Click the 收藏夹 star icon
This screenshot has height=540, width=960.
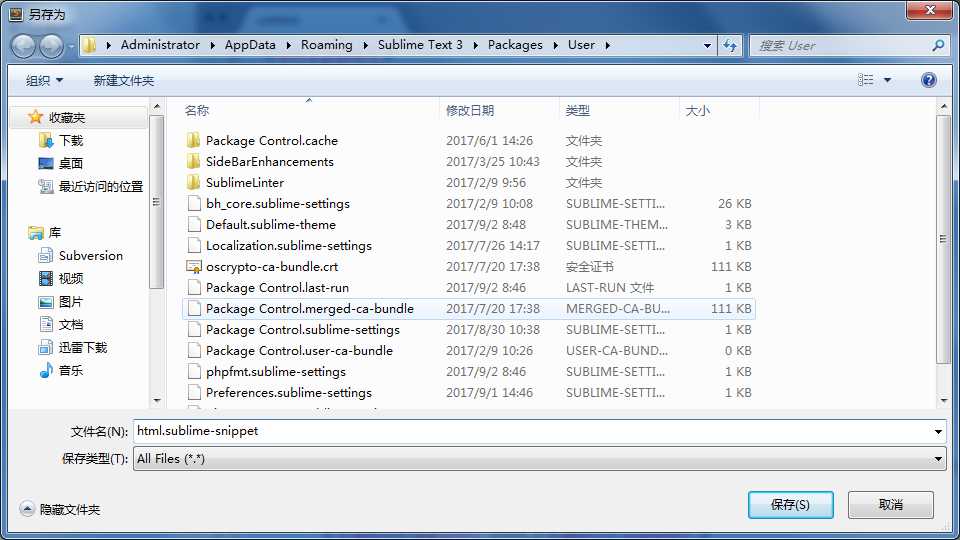[x=36, y=117]
